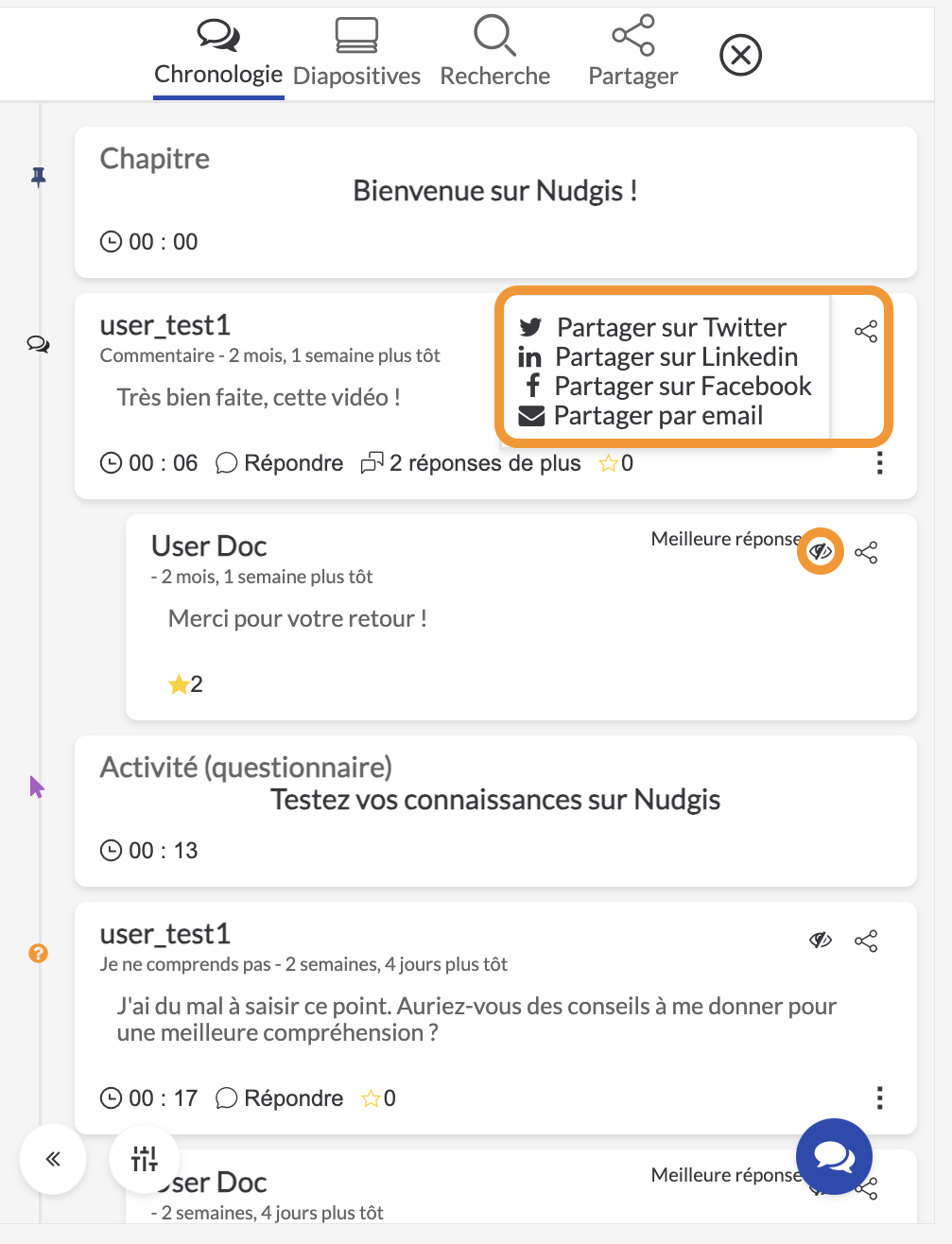Click share icon on User Doc's "Merci" reply
Viewport: 952px width, 1244px height.
(x=866, y=553)
